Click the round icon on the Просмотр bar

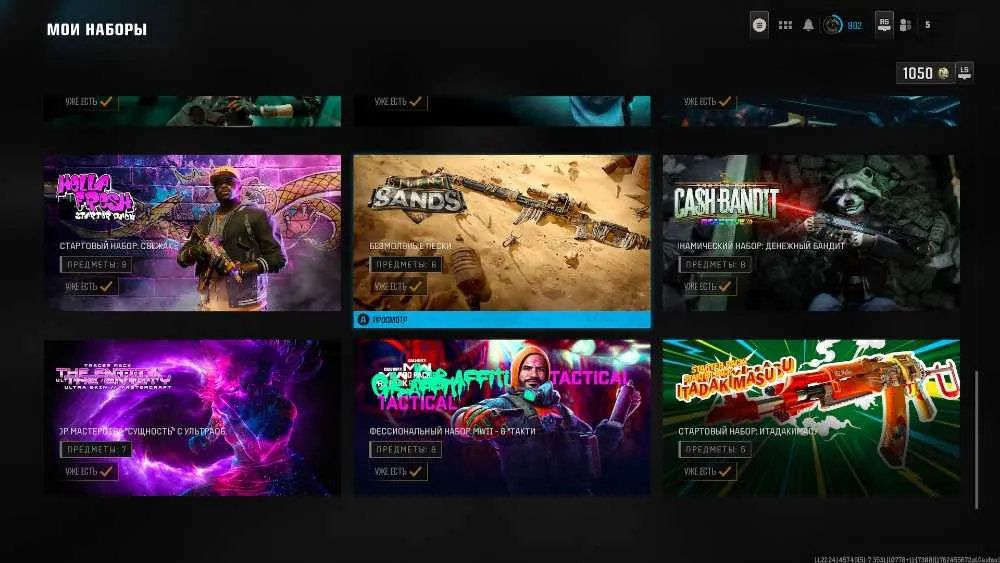coord(364,319)
